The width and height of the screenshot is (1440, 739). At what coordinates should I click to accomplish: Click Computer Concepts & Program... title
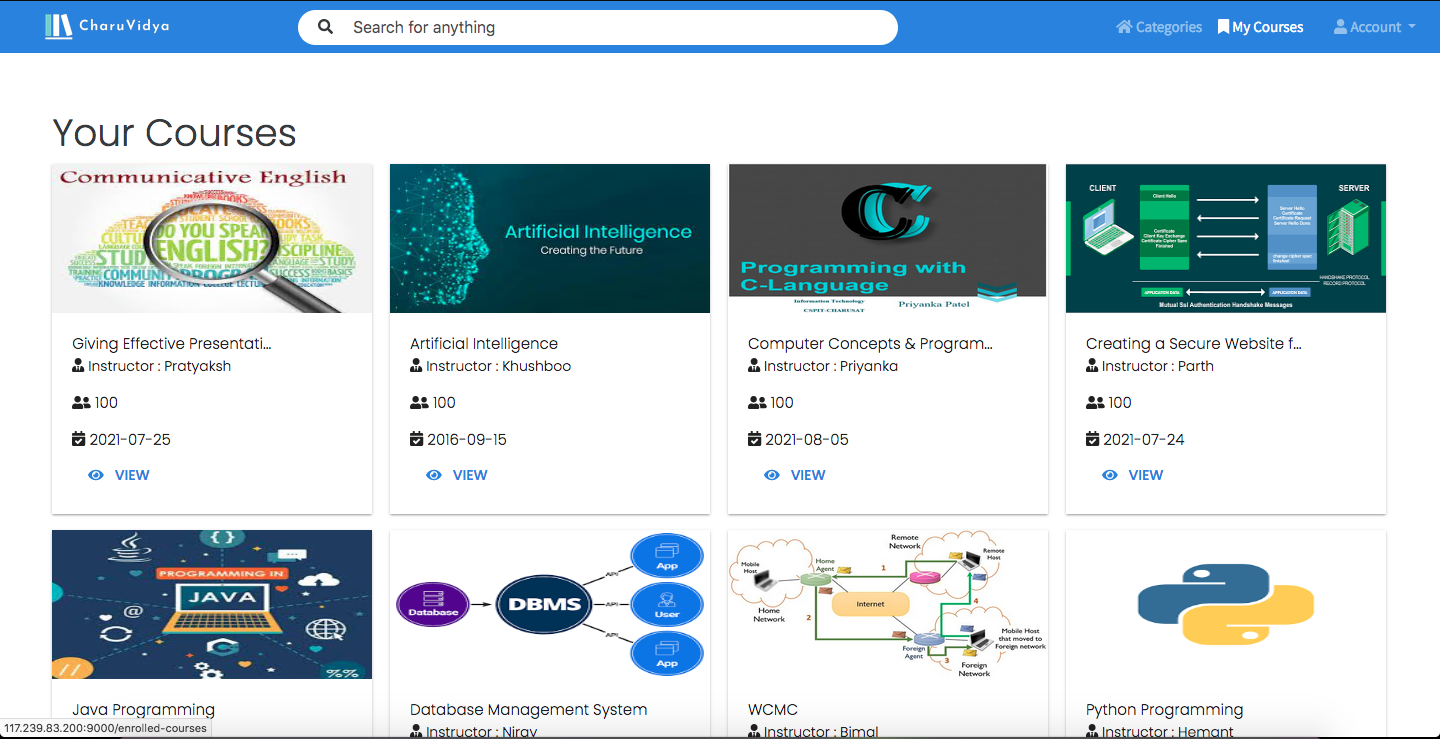pos(870,344)
